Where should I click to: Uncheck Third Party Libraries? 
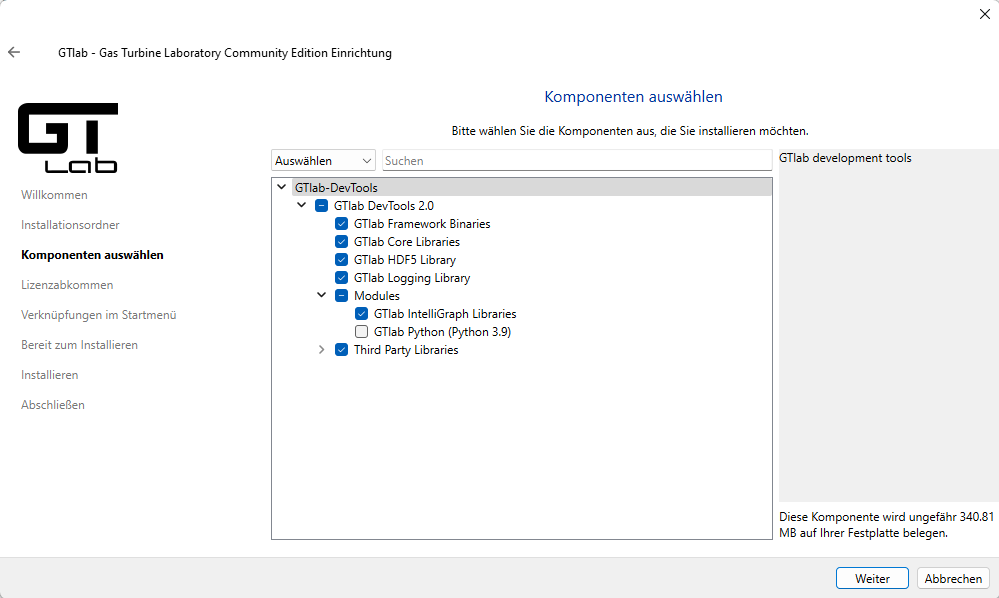pos(341,350)
